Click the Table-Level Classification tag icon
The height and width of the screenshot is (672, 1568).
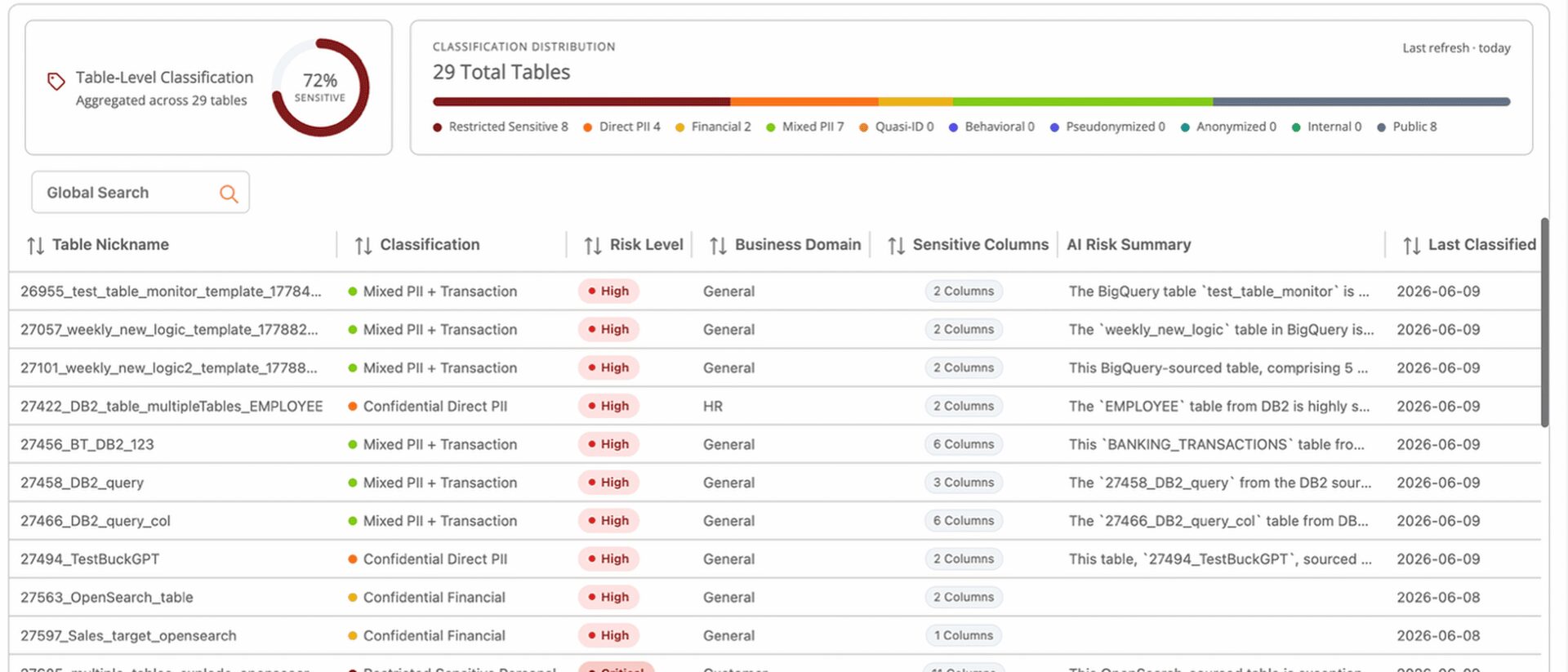tap(56, 81)
